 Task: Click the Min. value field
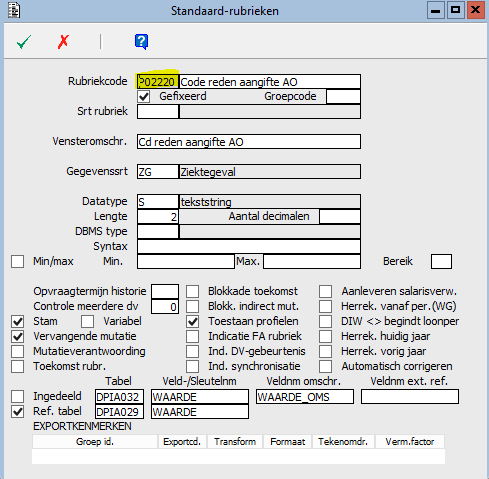point(186,262)
